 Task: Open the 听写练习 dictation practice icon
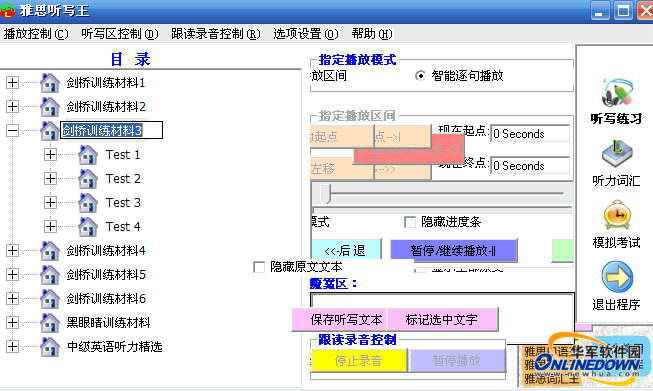tap(617, 92)
